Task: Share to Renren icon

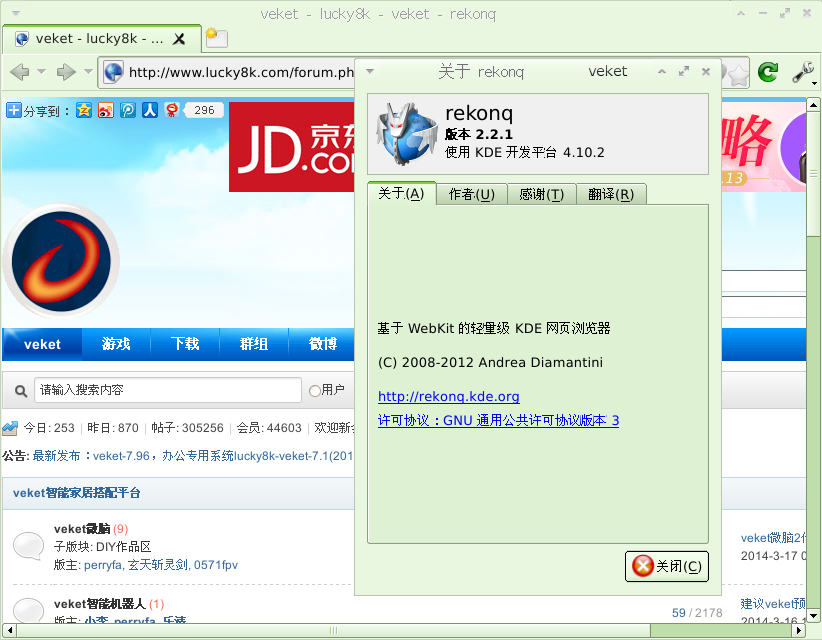Action: 150,110
